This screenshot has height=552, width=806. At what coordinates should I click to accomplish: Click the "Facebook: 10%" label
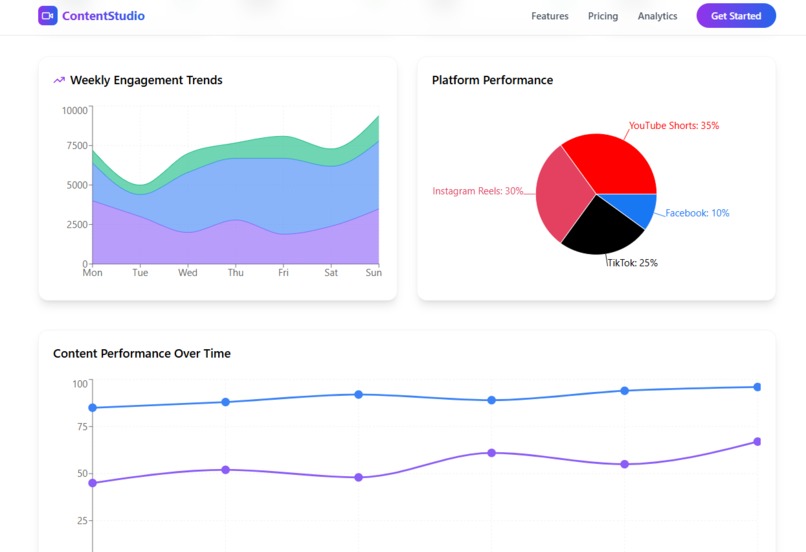click(697, 213)
